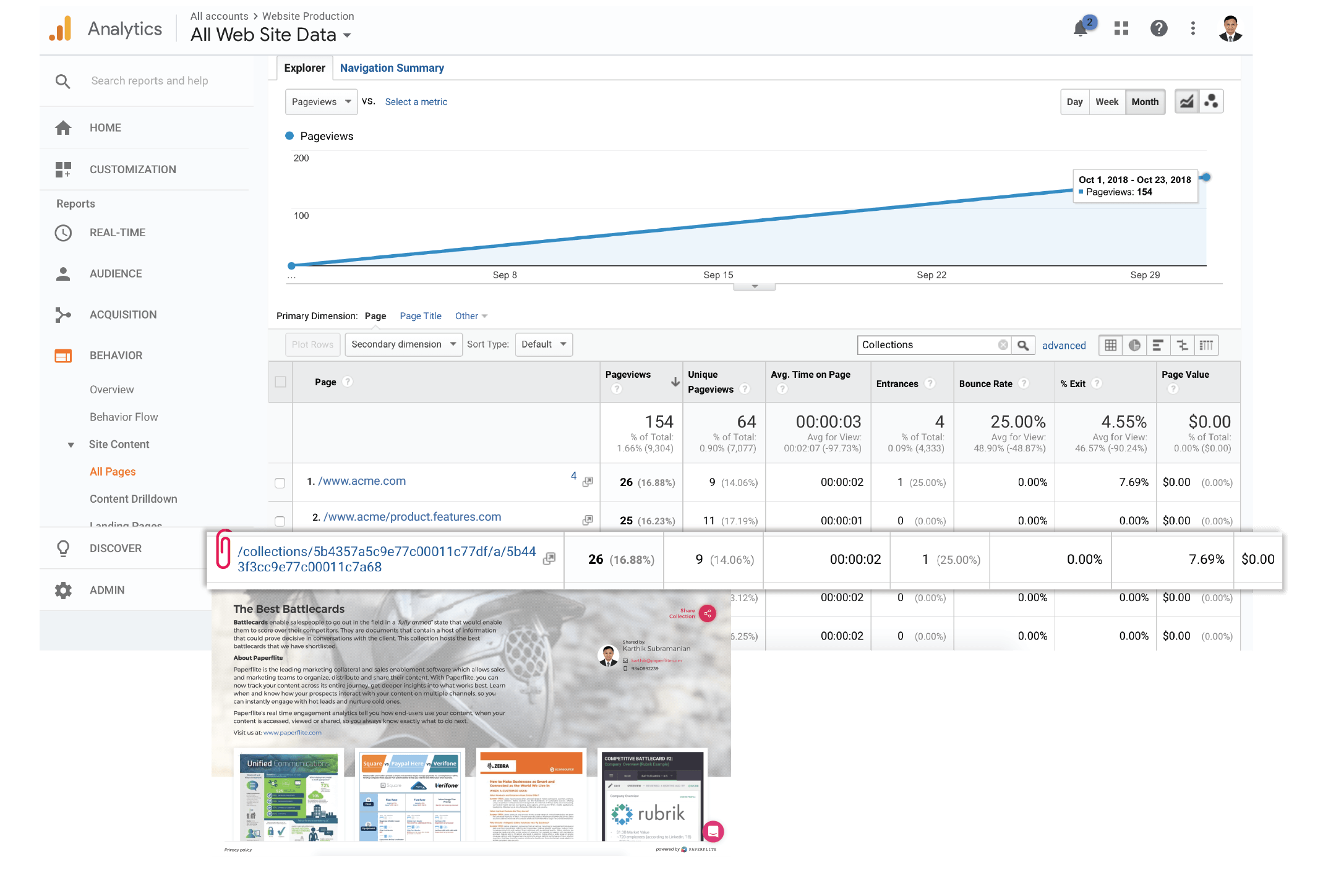Screen dimensions: 1336x896
Task: Open the /www.acme/product.features.com link
Action: [x=412, y=517]
